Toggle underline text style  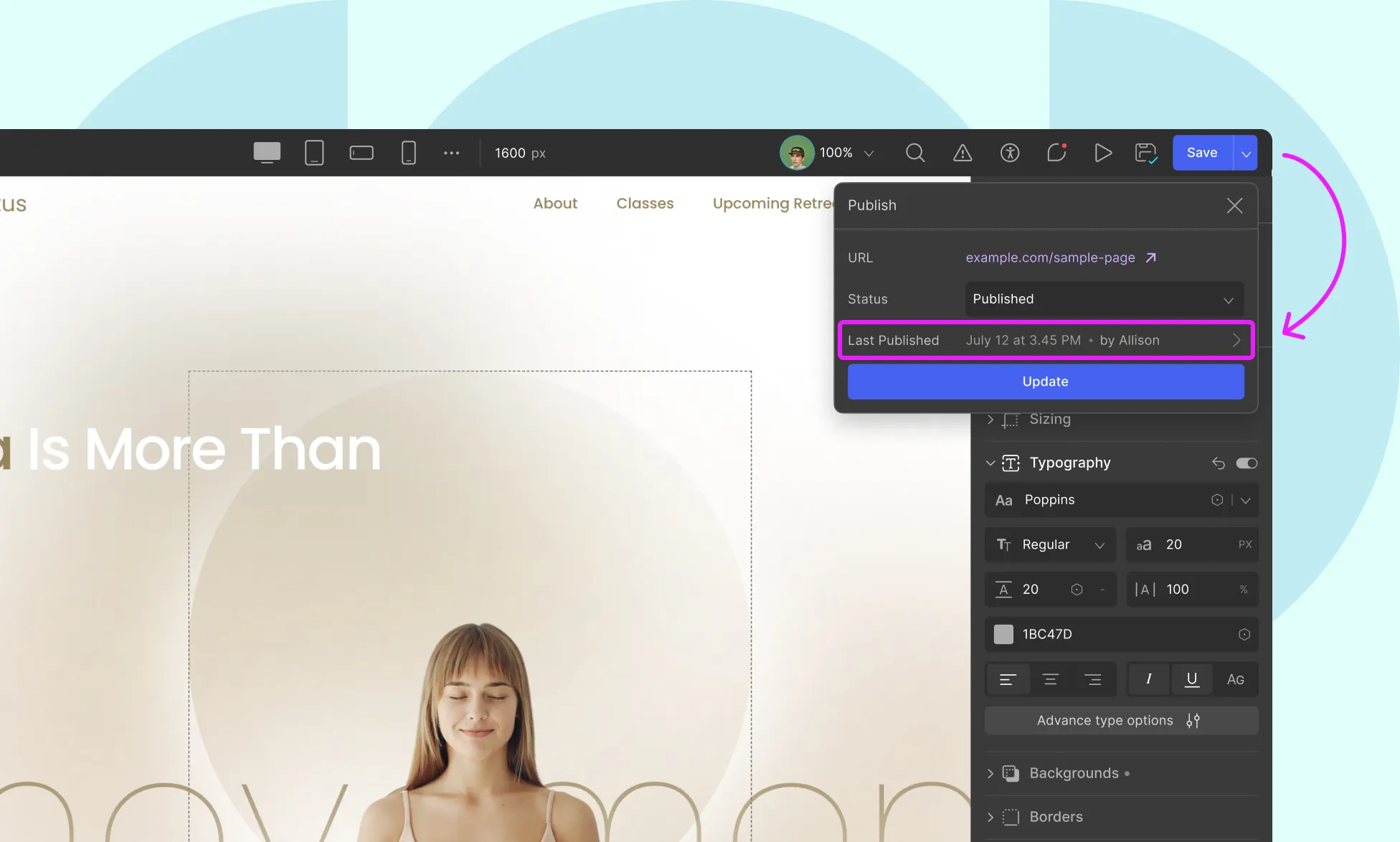click(1191, 679)
